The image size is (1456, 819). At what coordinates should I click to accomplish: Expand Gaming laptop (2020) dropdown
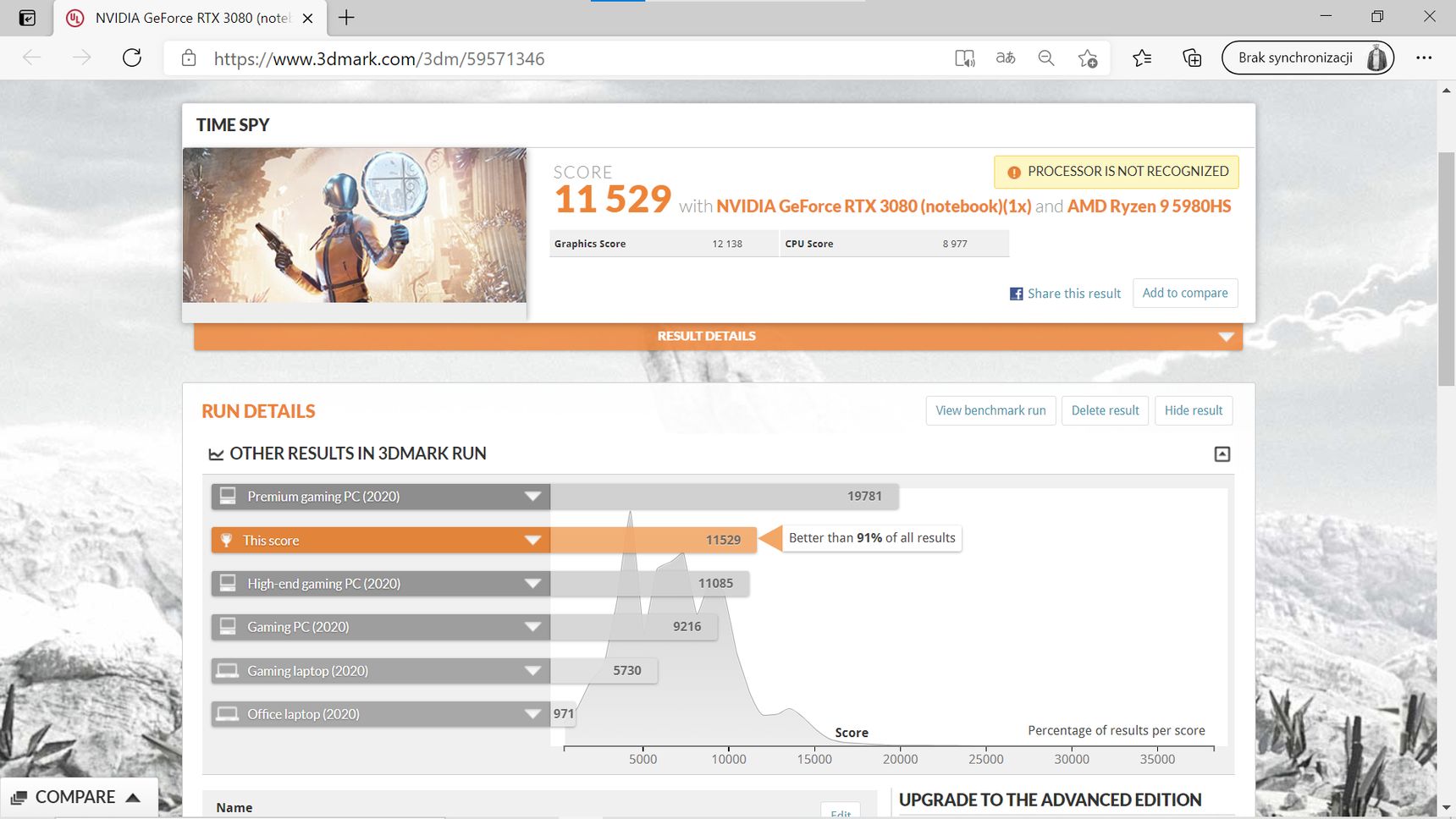532,671
